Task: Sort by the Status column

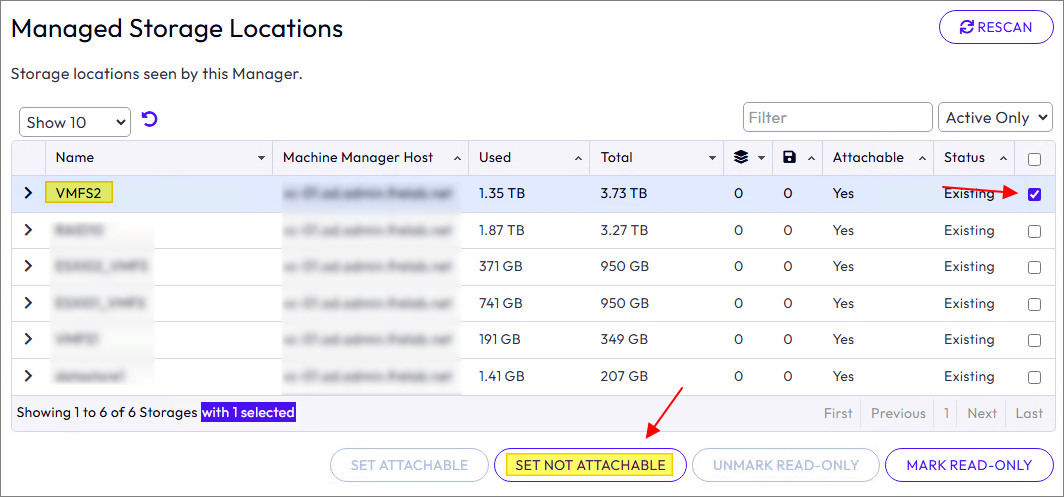Action: (x=965, y=157)
